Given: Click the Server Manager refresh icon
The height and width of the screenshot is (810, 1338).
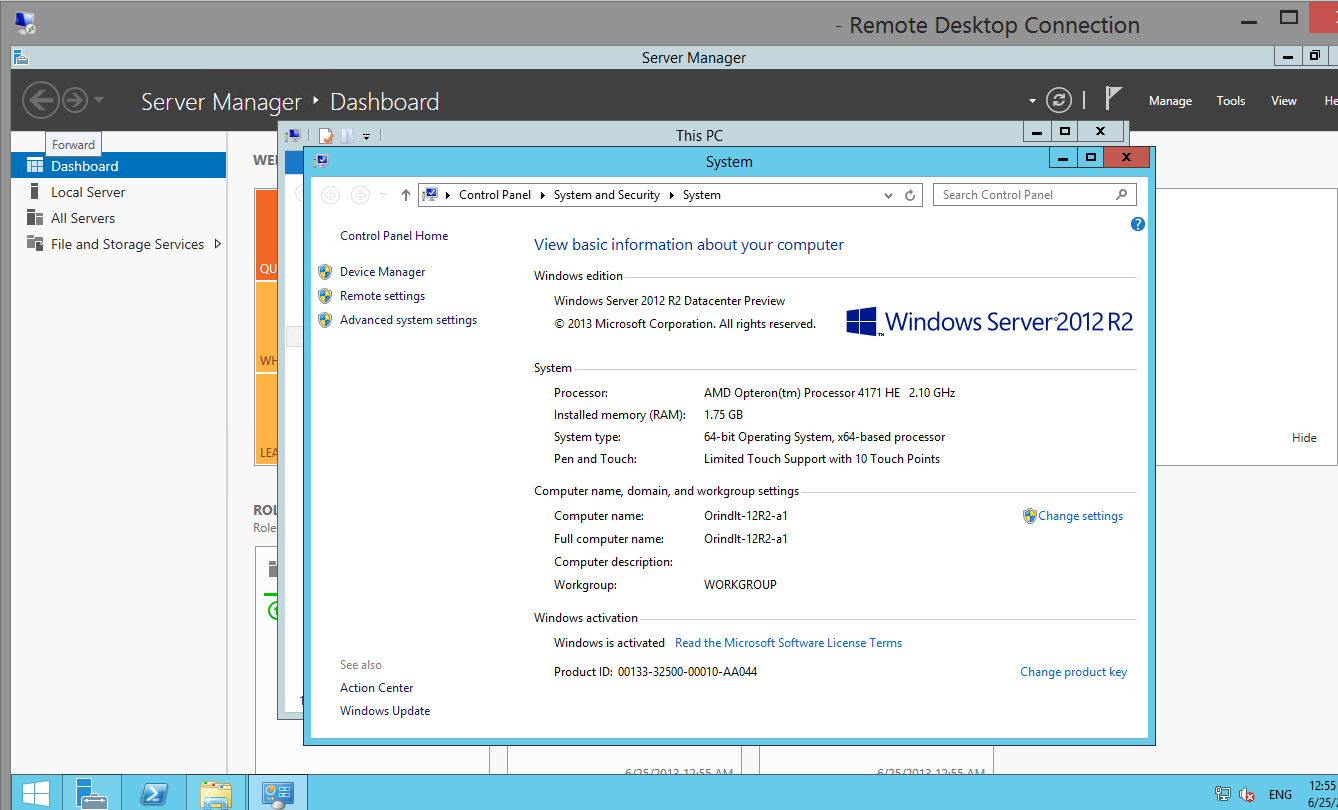Looking at the screenshot, I should click(1058, 100).
